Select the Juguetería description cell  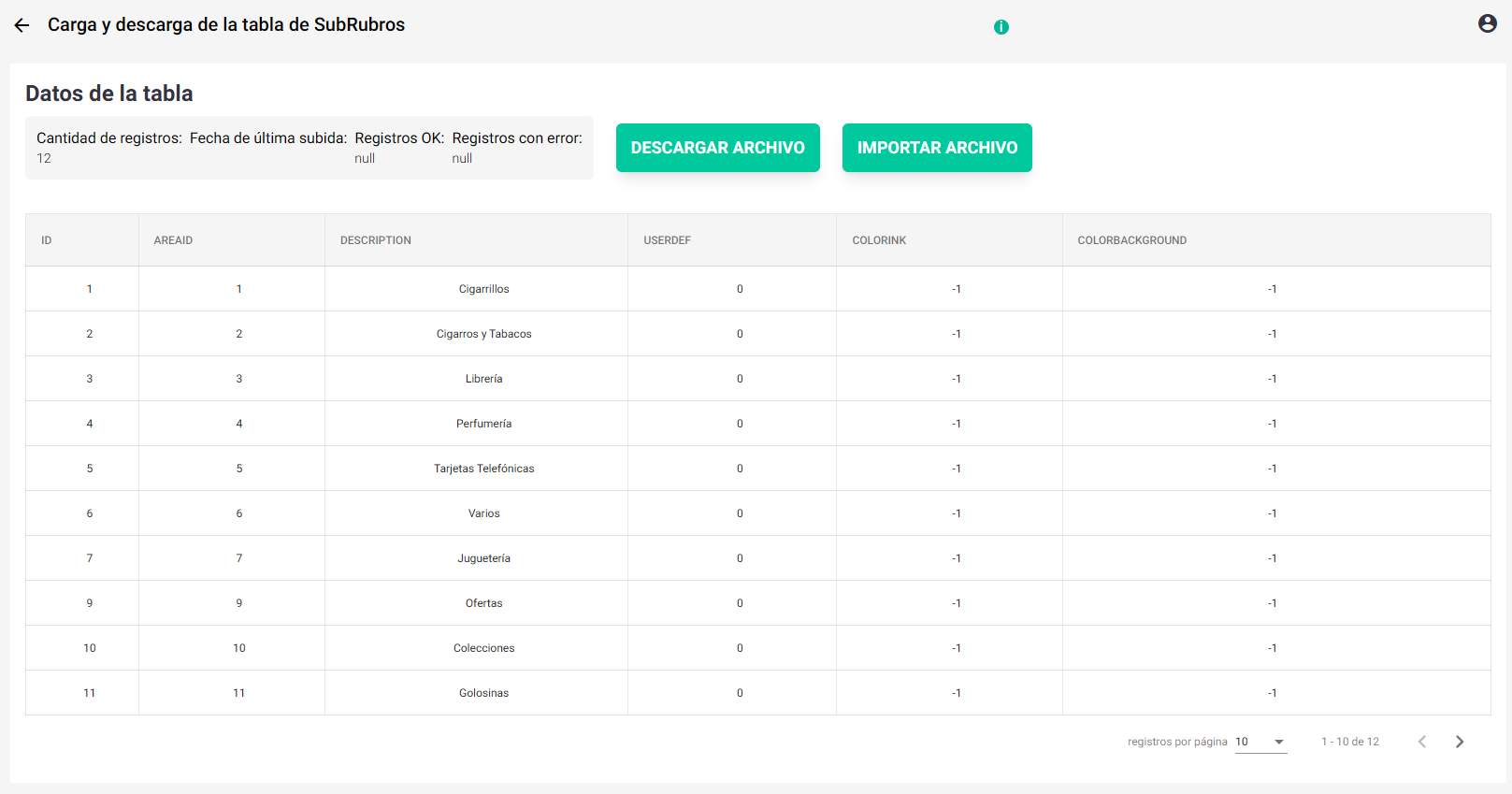[x=476, y=558]
